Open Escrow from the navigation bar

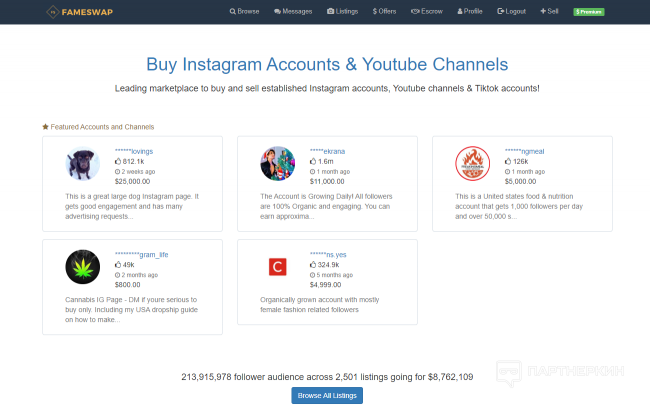tap(429, 11)
